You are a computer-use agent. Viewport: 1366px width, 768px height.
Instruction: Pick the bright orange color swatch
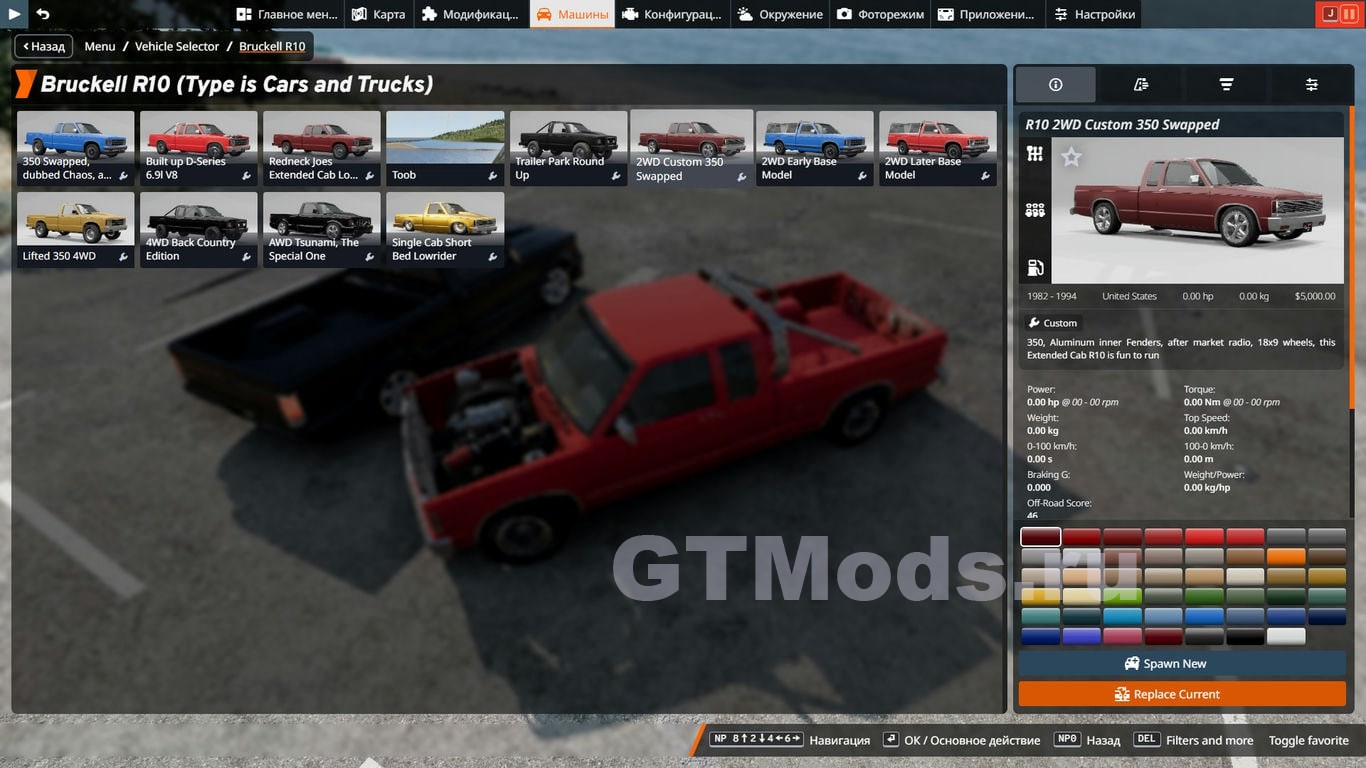pyautogui.click(x=1286, y=557)
